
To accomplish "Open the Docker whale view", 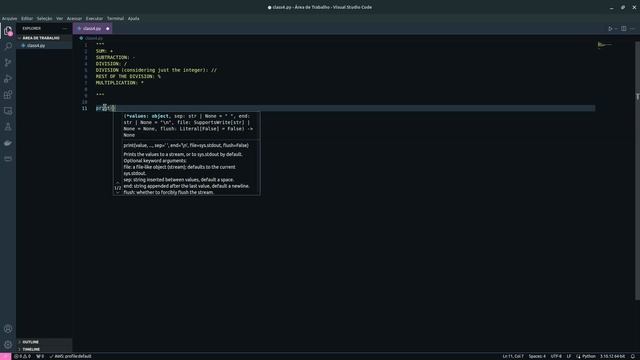I will pyautogui.click(x=8, y=143).
